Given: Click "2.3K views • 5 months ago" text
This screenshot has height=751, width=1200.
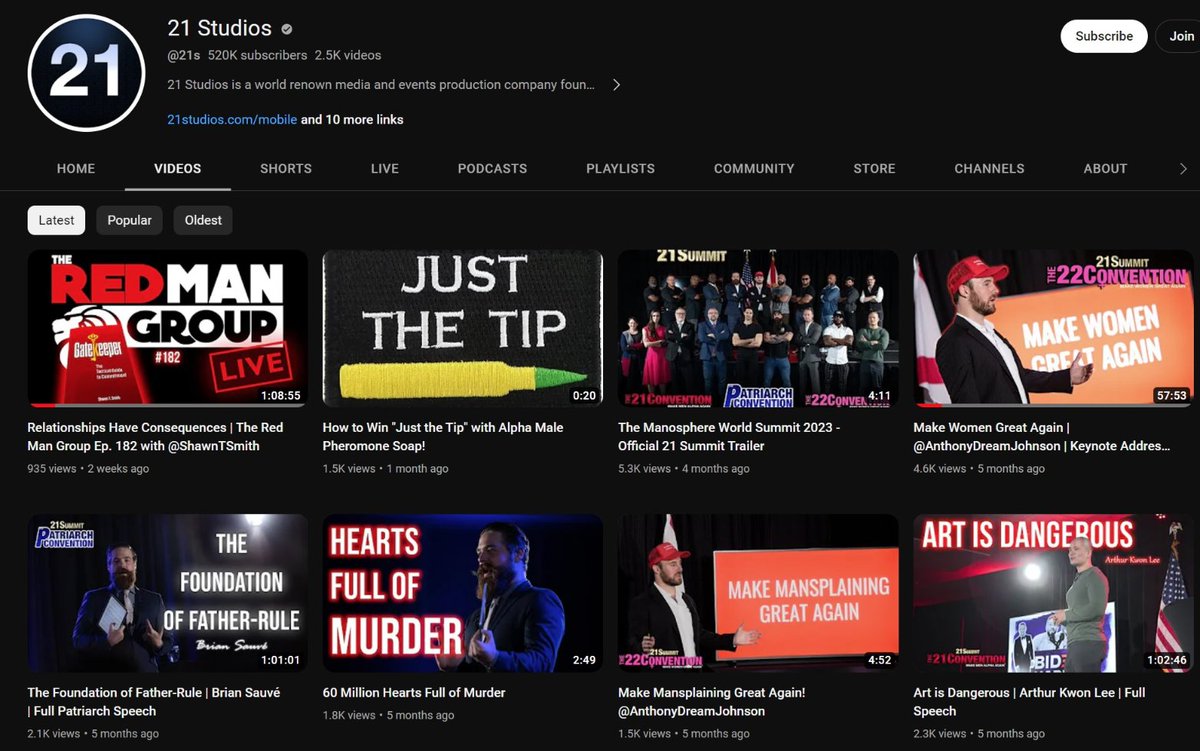Looking at the screenshot, I should tap(979, 733).
